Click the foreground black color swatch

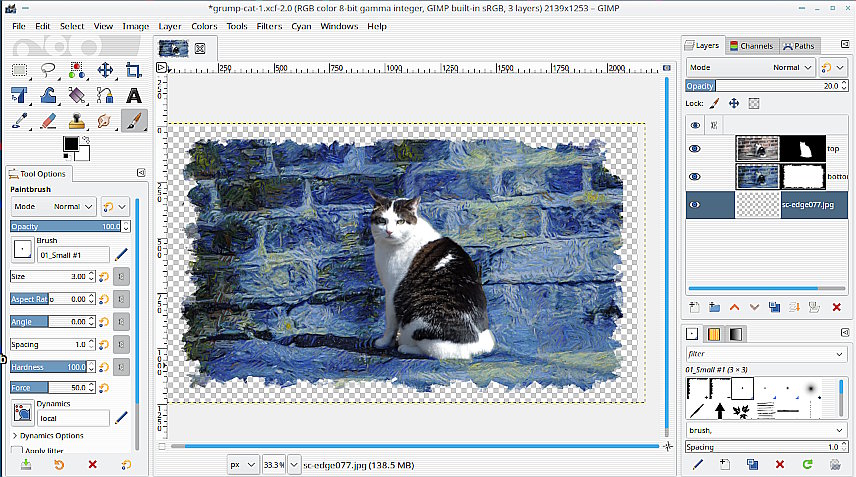(x=70, y=144)
